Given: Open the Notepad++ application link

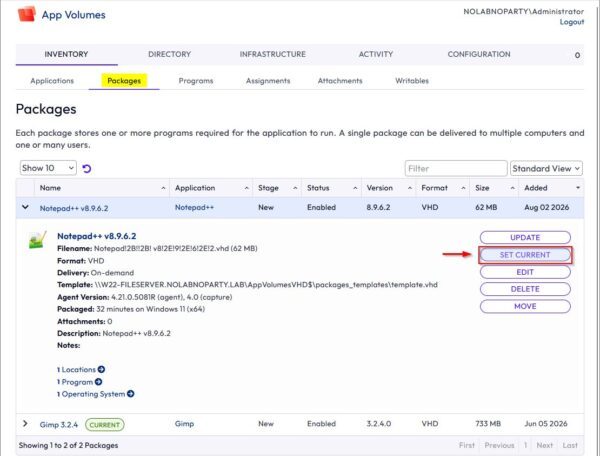Looking at the screenshot, I should pos(194,207).
